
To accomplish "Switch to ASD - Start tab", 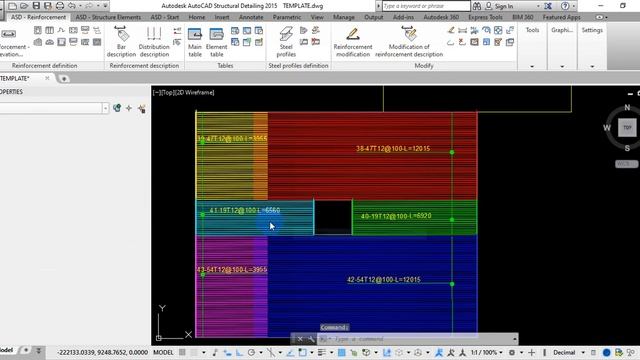I will (164, 17).
